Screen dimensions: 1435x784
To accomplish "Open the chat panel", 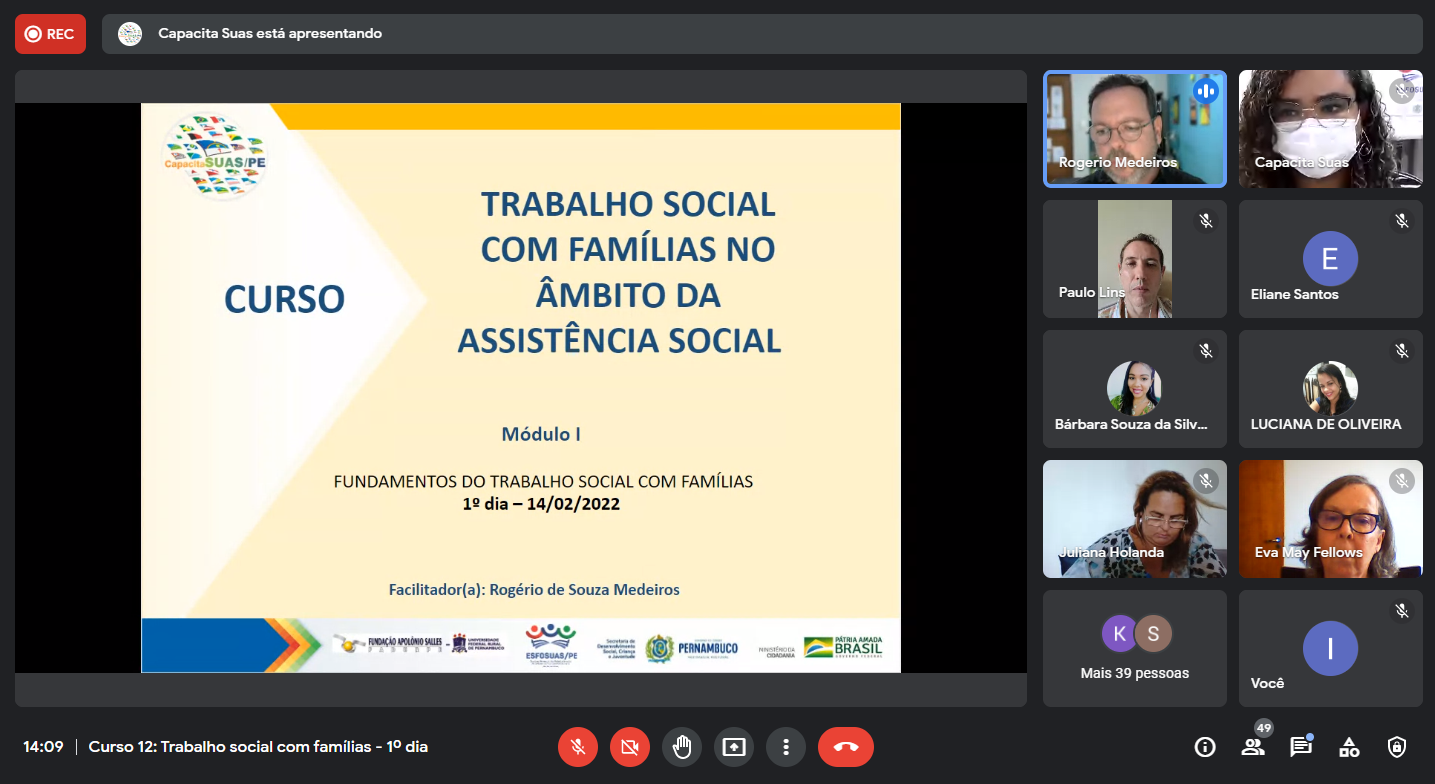I will [x=1301, y=747].
